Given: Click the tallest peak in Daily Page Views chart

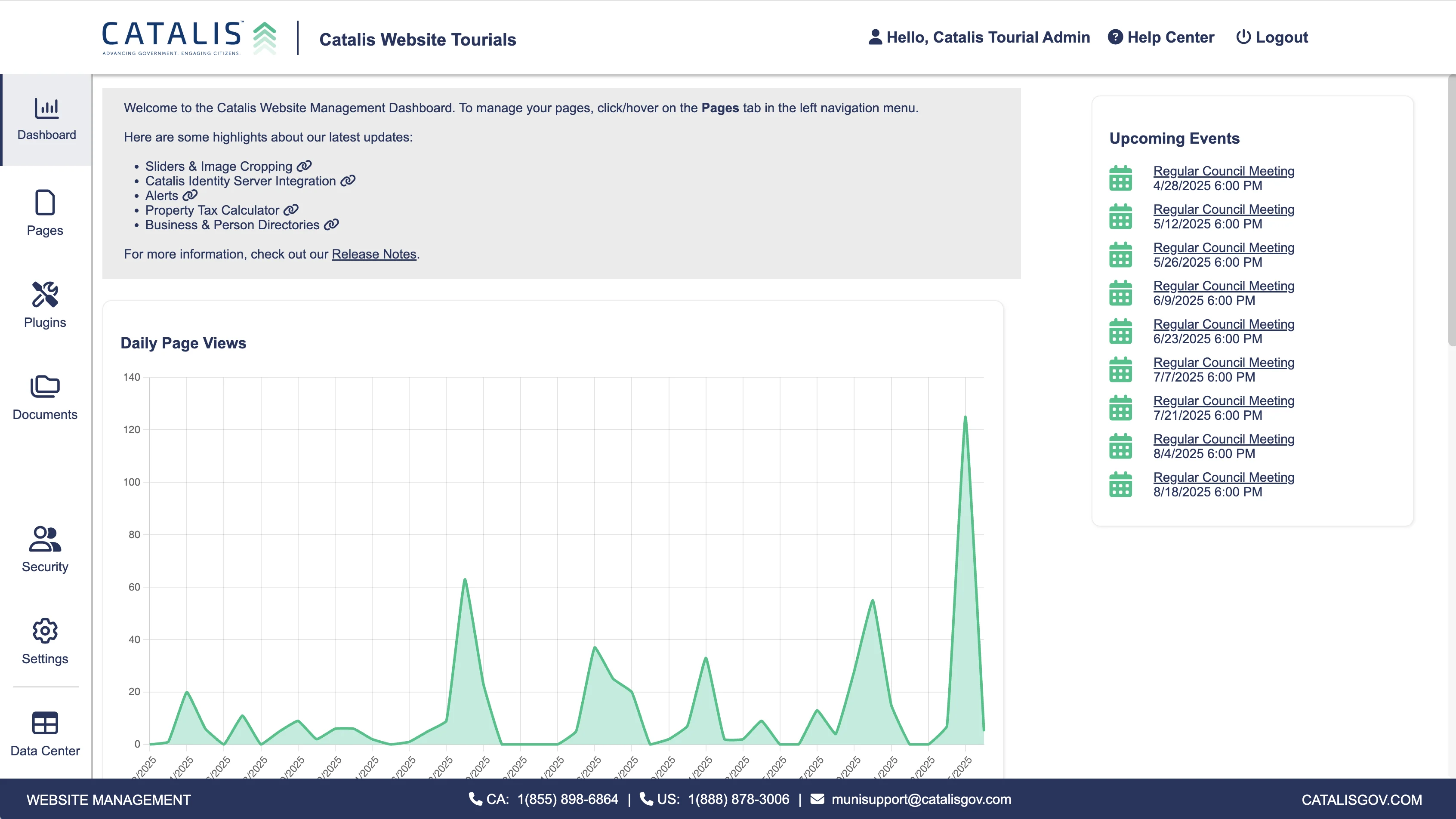Looking at the screenshot, I should pyautogui.click(x=965, y=418).
